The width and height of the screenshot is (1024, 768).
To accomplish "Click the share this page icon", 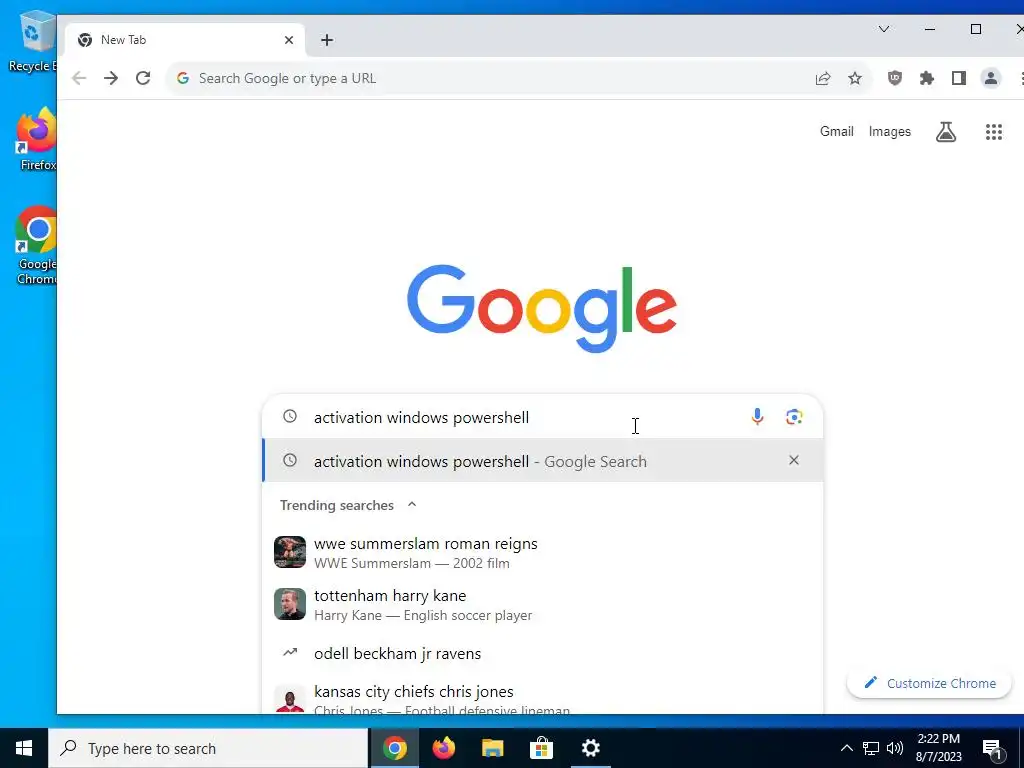I will (823, 78).
